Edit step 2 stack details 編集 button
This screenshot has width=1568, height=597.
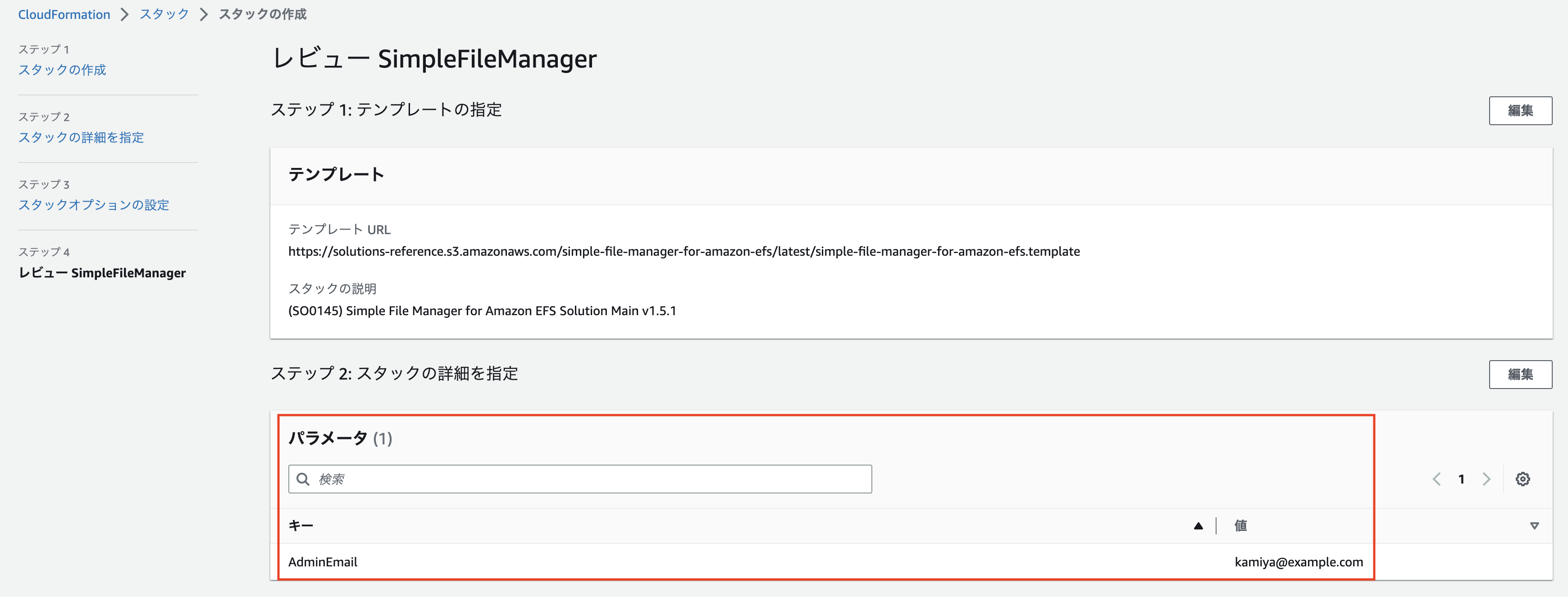tap(1520, 375)
